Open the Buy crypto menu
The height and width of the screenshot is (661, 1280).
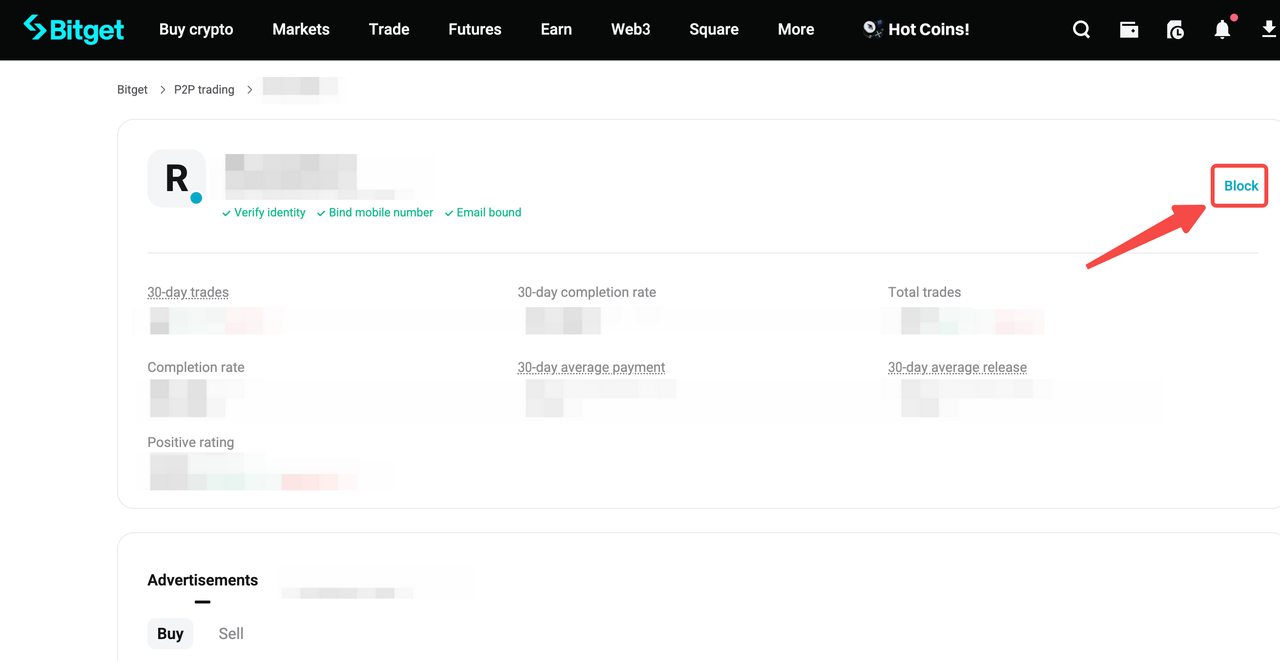196,29
